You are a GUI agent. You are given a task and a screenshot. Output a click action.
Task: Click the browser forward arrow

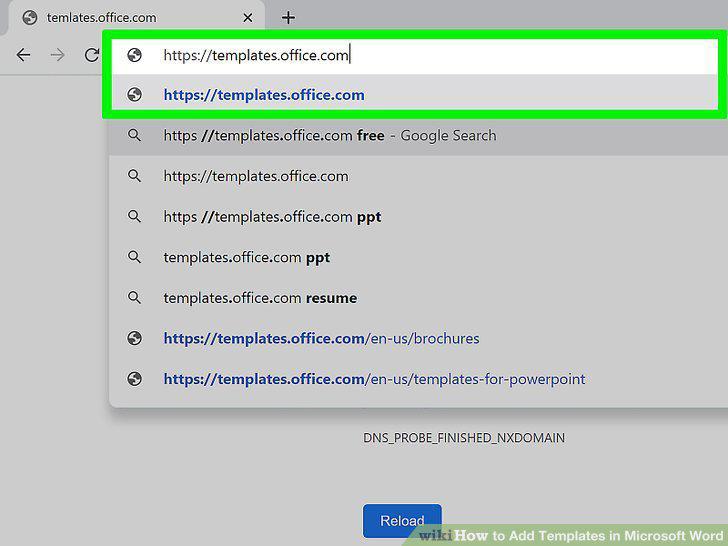(58, 55)
